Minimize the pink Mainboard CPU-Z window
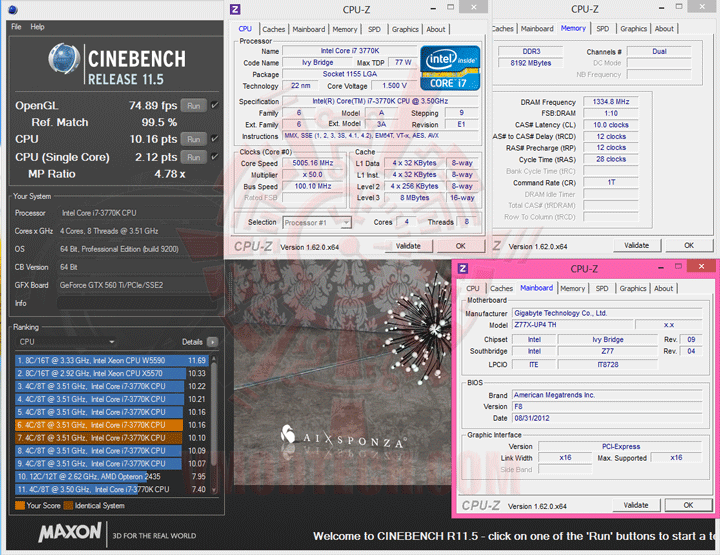This screenshot has height=555, width=720. pyautogui.click(x=661, y=267)
